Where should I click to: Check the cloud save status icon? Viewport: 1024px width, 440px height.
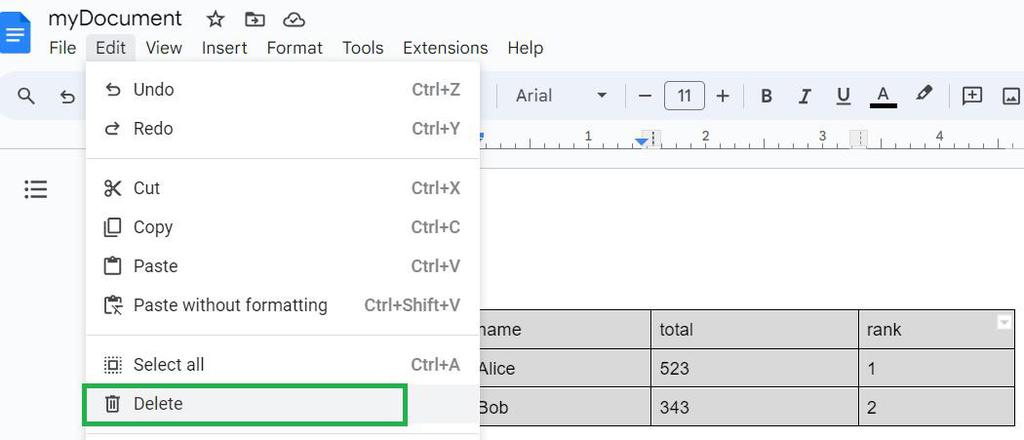pos(294,19)
